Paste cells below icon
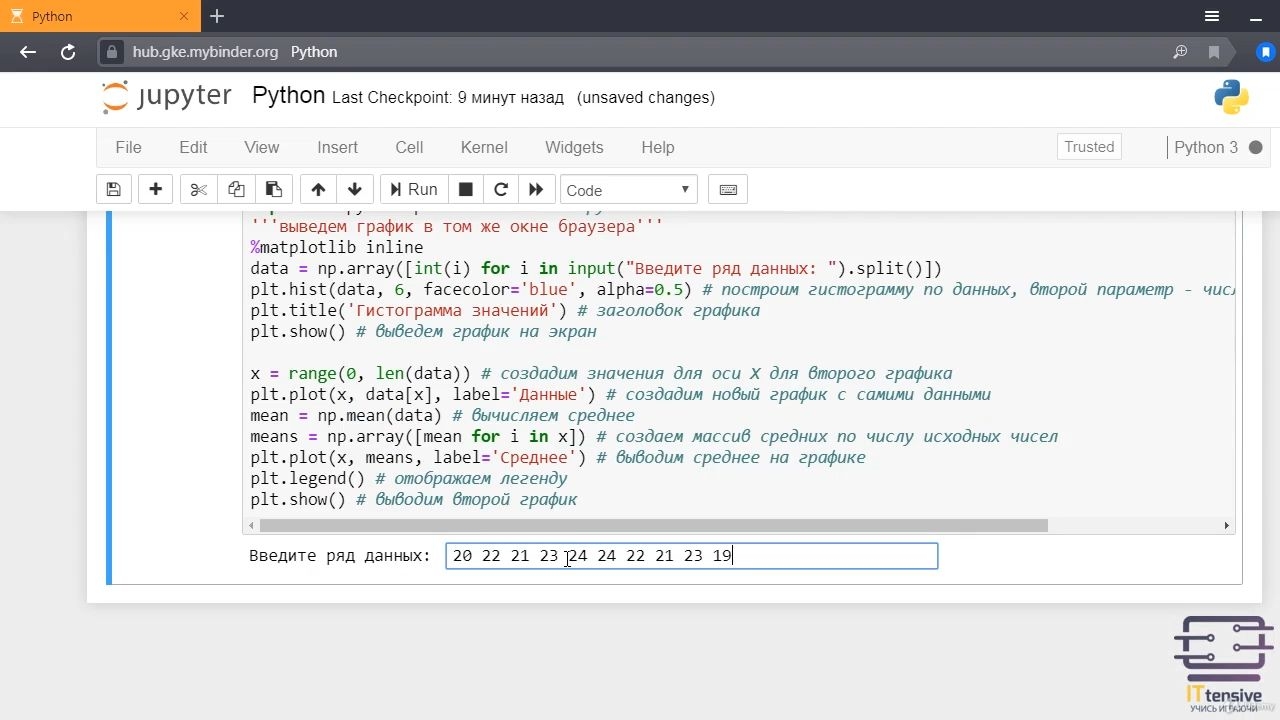The width and height of the screenshot is (1280, 720). pos(273,190)
